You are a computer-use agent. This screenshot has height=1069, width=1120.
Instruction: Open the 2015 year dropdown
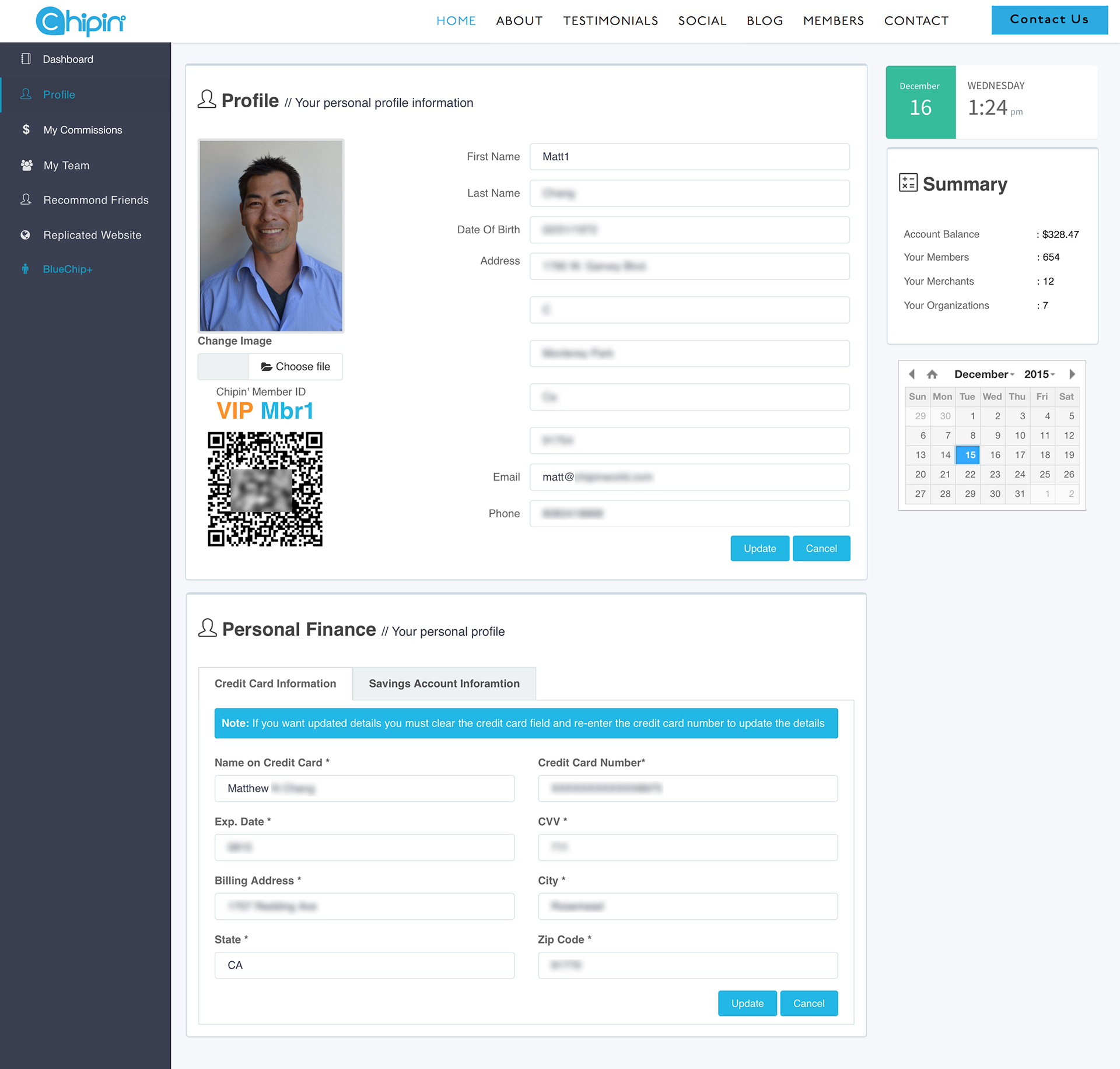pos(1039,374)
